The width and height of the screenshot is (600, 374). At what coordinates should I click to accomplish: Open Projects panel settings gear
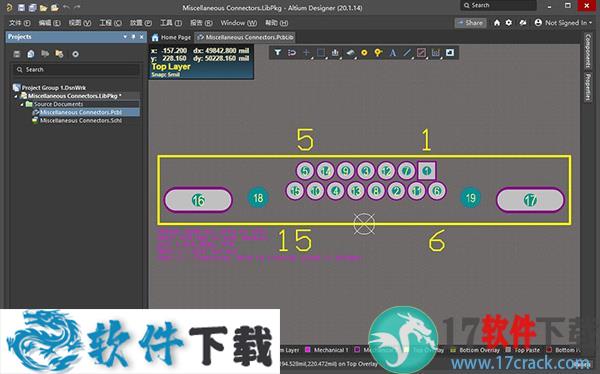pos(75,54)
